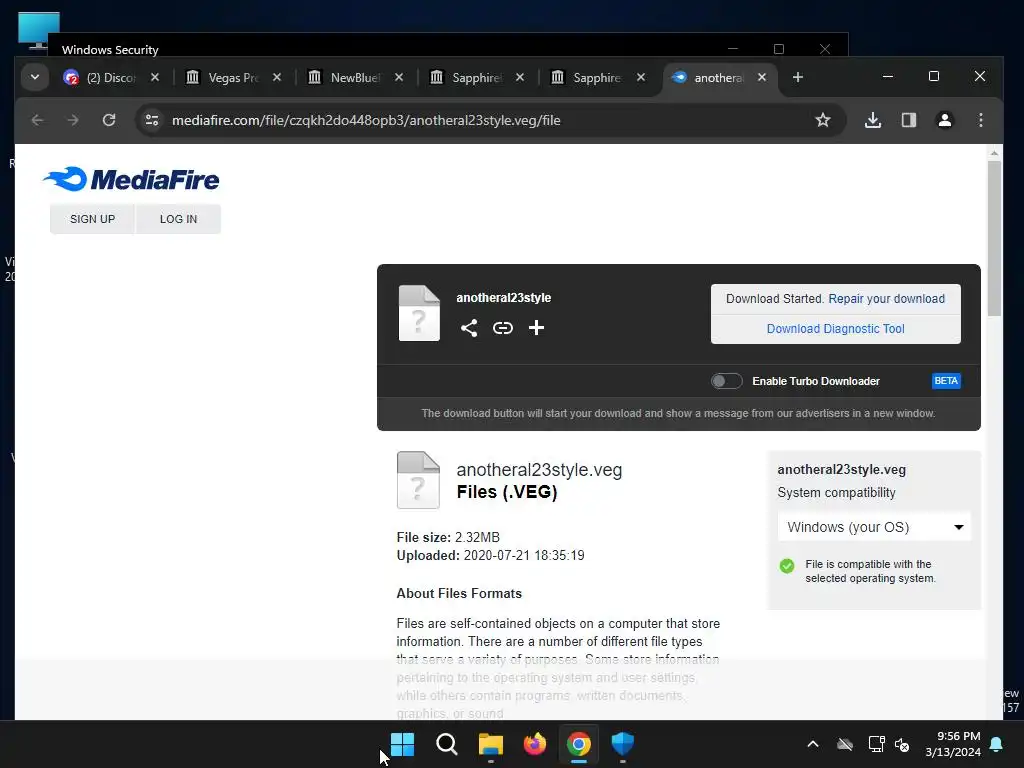
Task: Open Firefox from taskbar
Action: [534, 744]
